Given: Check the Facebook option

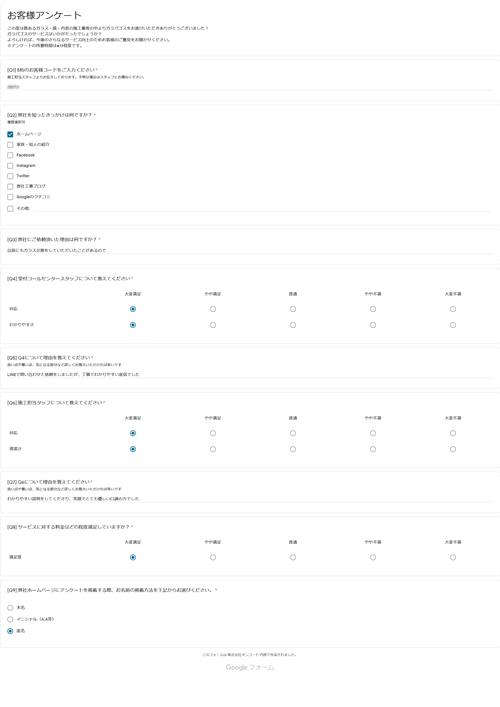Looking at the screenshot, I should [x=10, y=155].
